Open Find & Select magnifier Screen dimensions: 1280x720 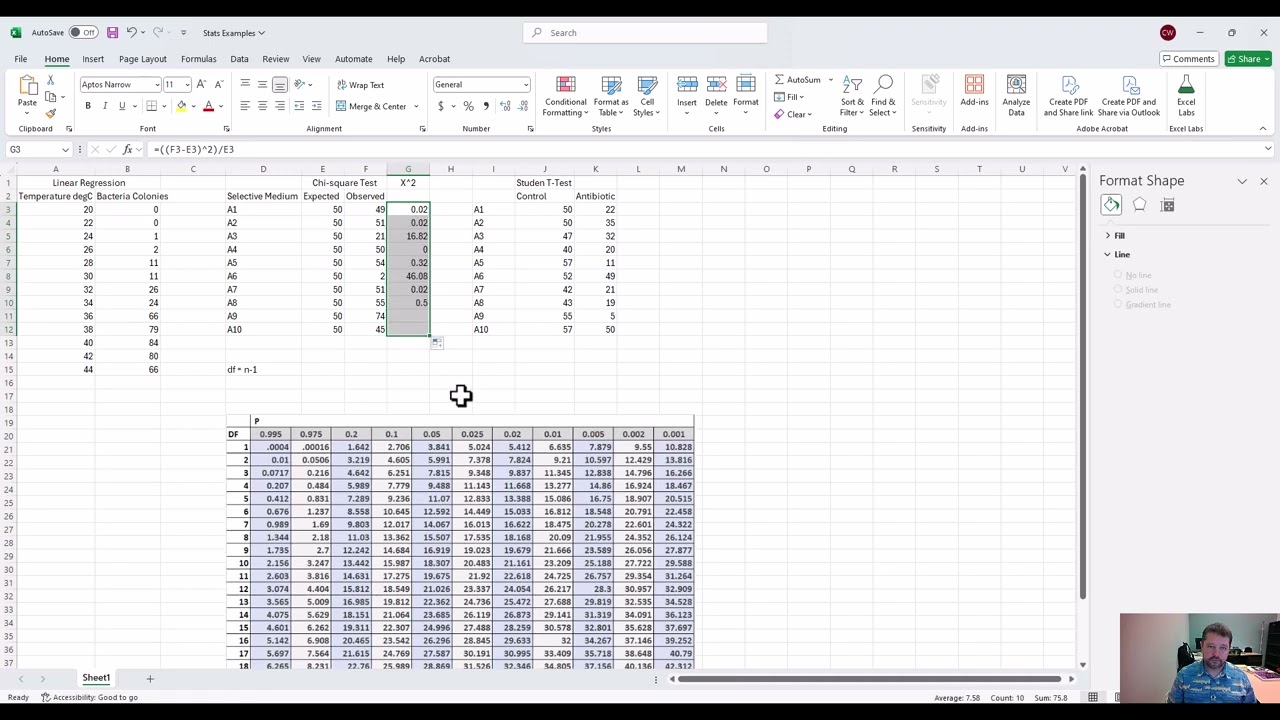click(x=883, y=97)
